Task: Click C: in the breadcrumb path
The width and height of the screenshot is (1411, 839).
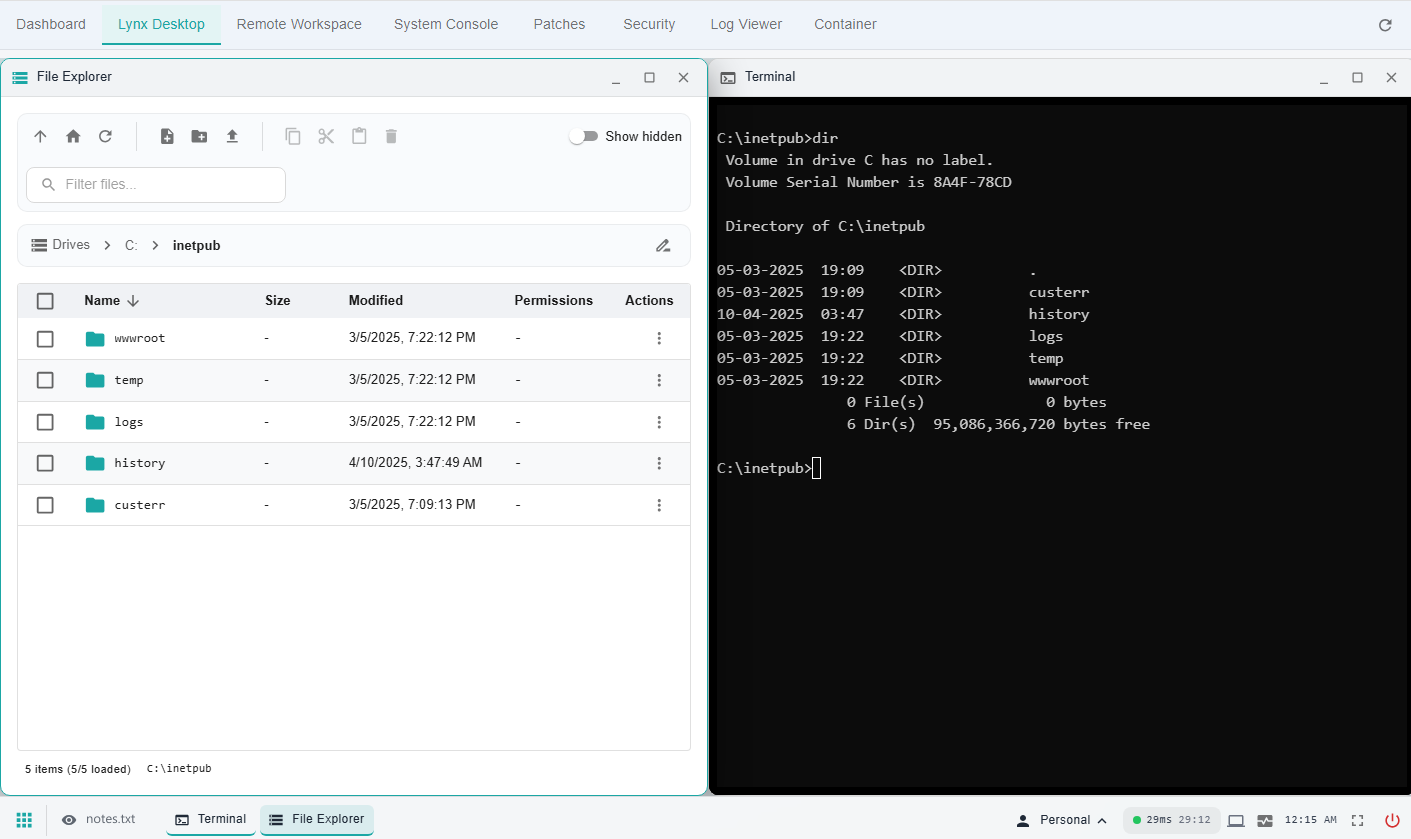Action: (x=131, y=245)
